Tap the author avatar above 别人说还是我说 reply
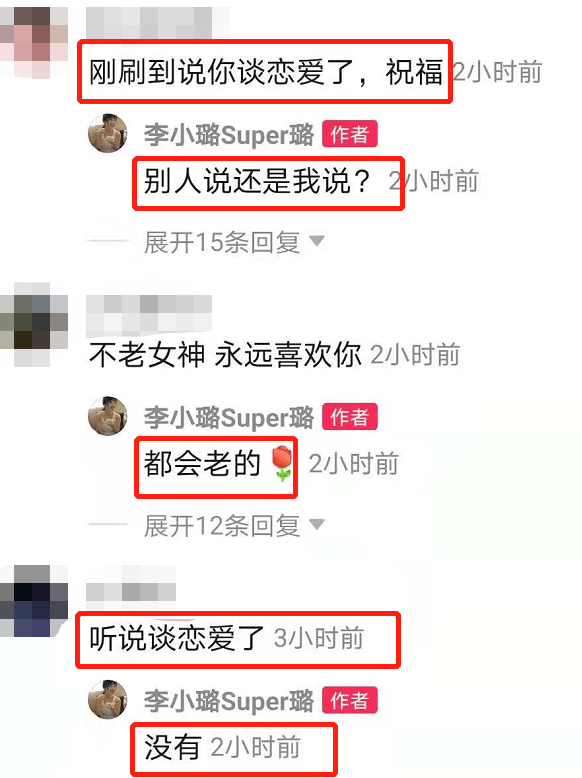The width and height of the screenshot is (582, 778). [108, 133]
